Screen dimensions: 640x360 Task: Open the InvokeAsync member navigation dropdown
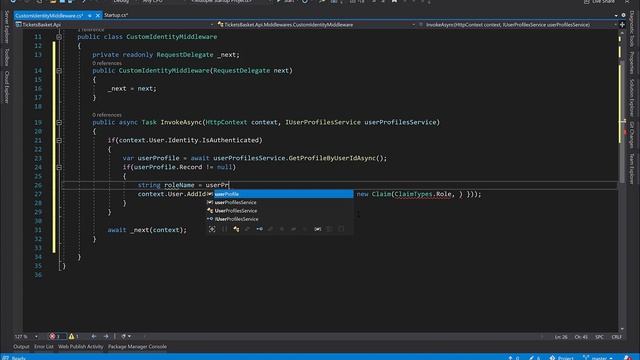[x=518, y=24]
